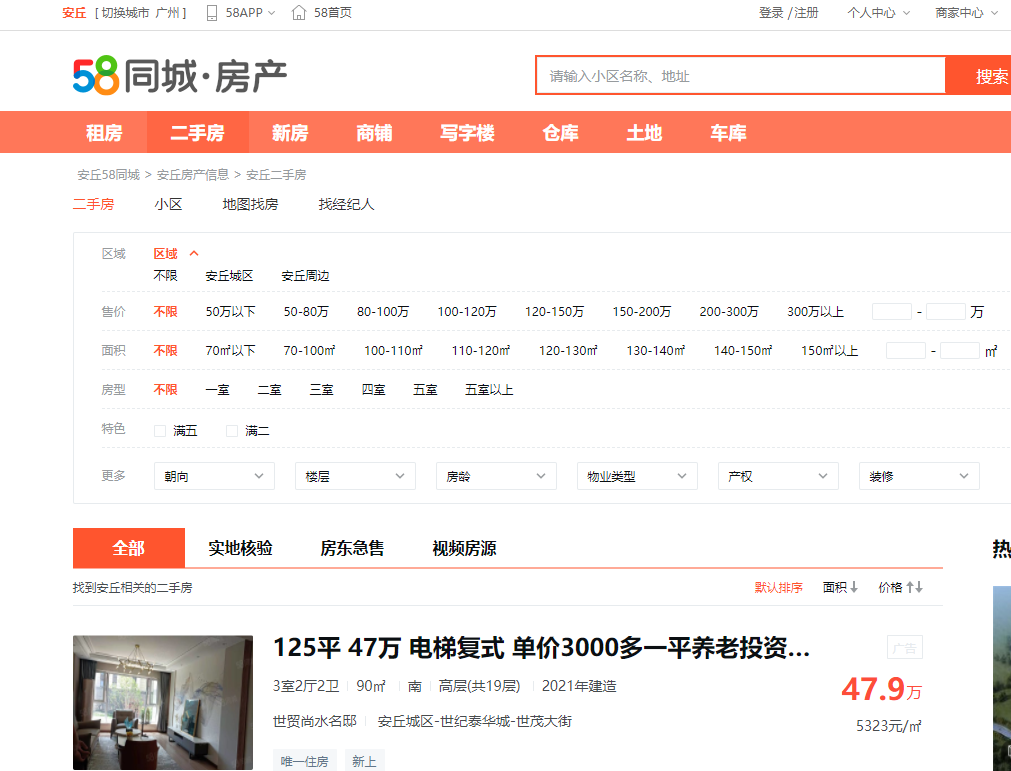Click 切换城市 link

[125, 13]
